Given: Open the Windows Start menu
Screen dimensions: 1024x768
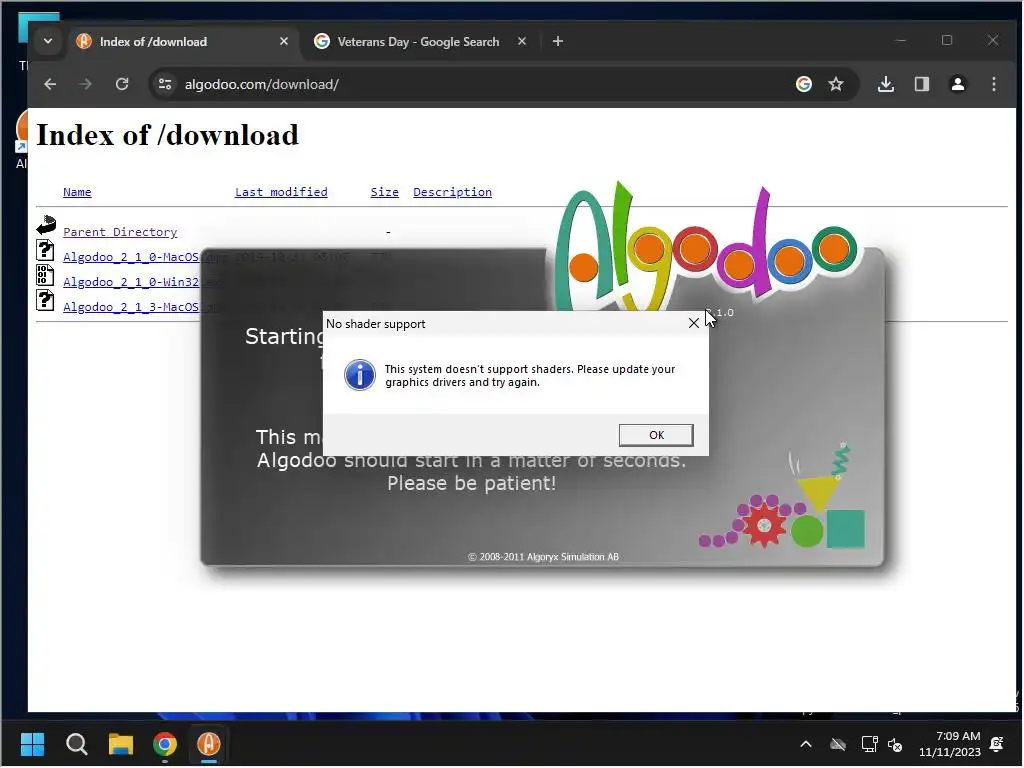Looking at the screenshot, I should tap(32, 744).
